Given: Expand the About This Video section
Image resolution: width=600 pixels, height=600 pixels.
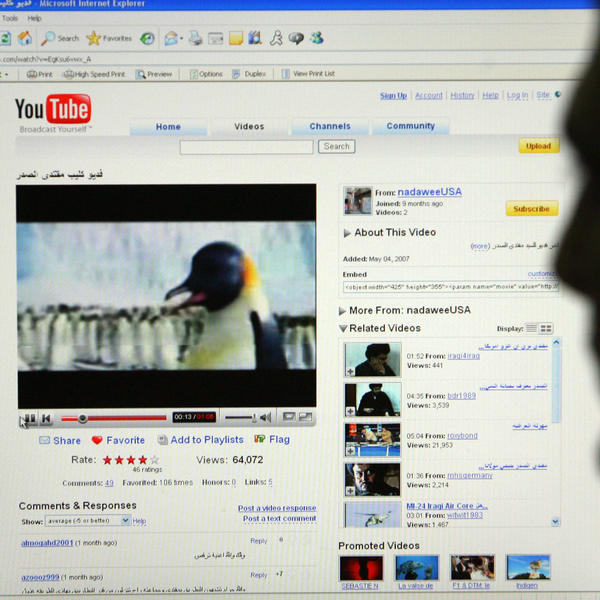Looking at the screenshot, I should (347, 232).
